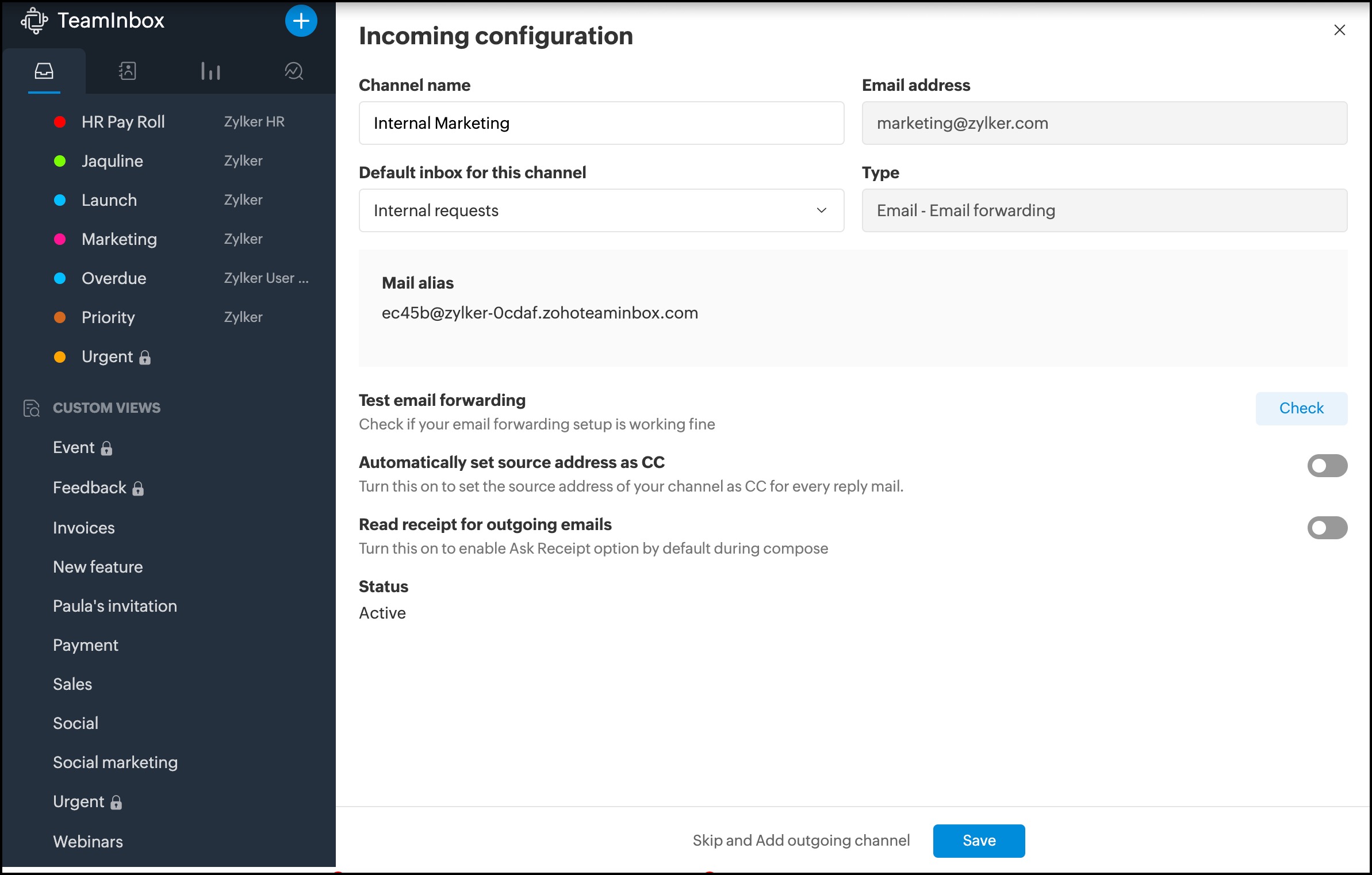Click the blue plus icon to add new

301,21
